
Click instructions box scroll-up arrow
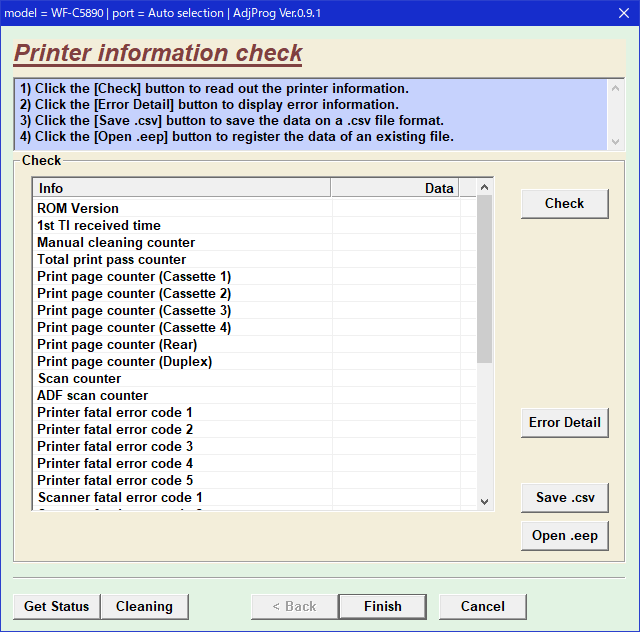pos(615,88)
